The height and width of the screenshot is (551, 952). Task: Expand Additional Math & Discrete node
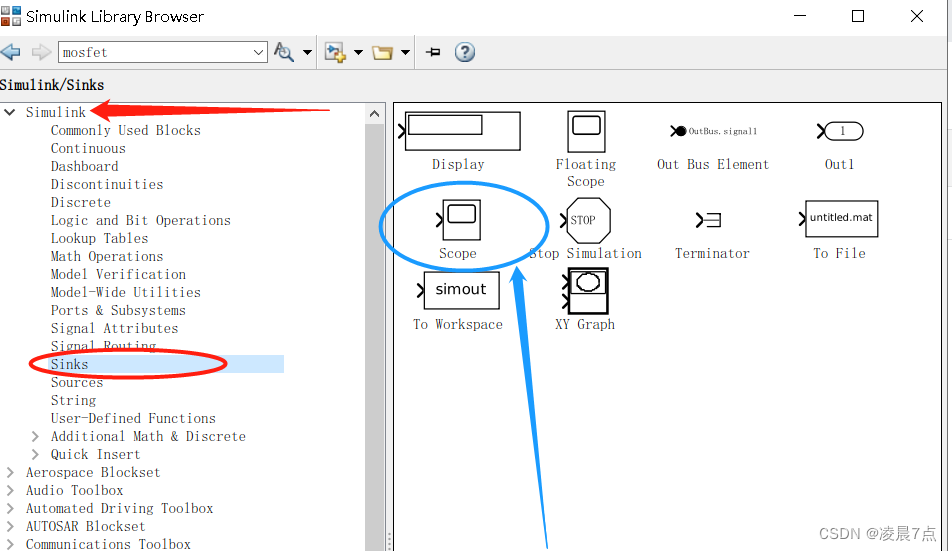pyautogui.click(x=35, y=436)
